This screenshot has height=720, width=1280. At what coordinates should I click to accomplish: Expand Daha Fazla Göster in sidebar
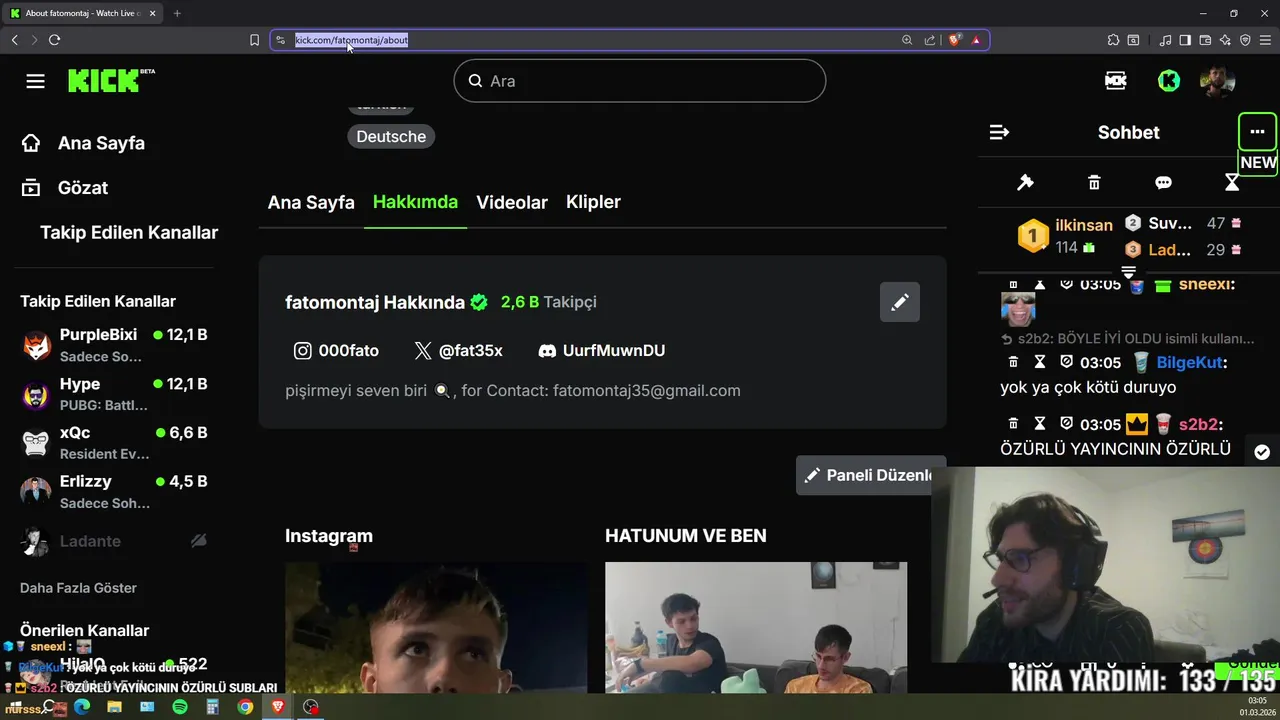[x=78, y=588]
